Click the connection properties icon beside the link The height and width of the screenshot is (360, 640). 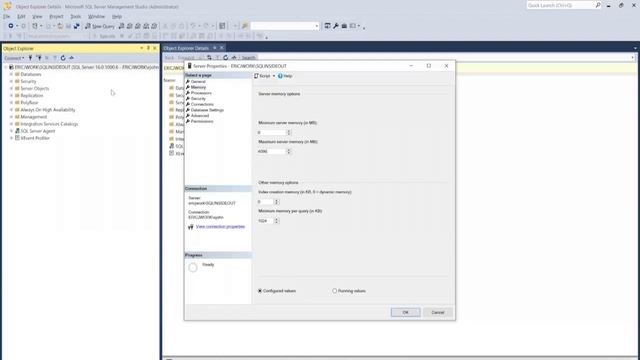tap(191, 227)
